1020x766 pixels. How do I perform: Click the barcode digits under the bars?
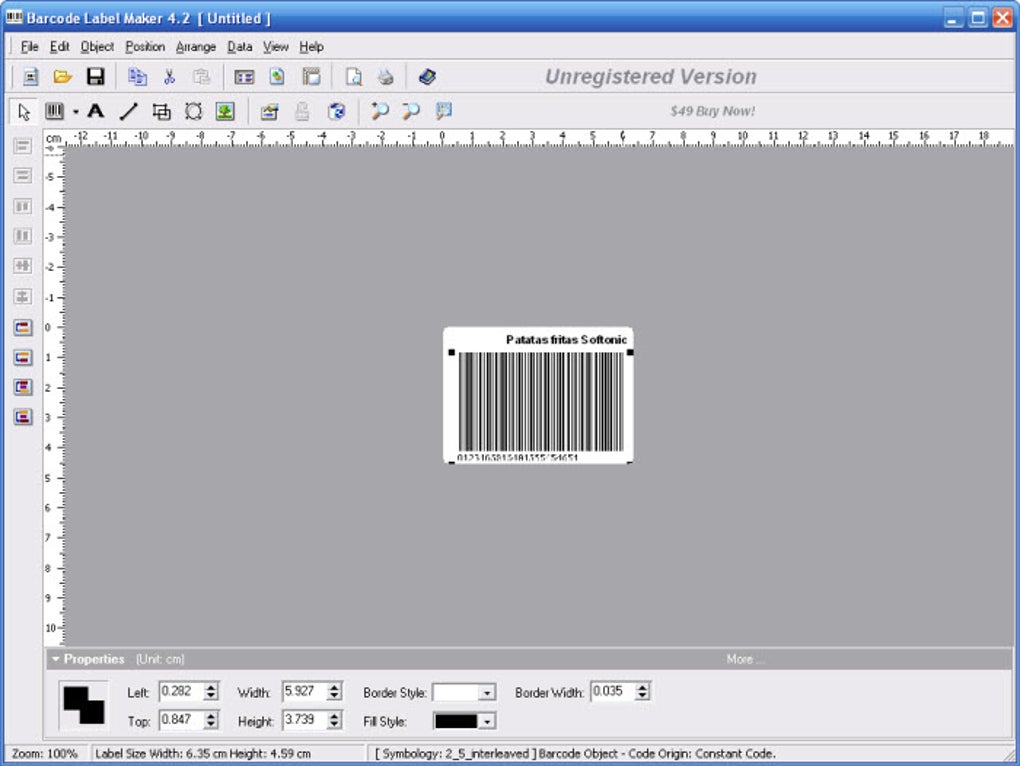(x=517, y=458)
